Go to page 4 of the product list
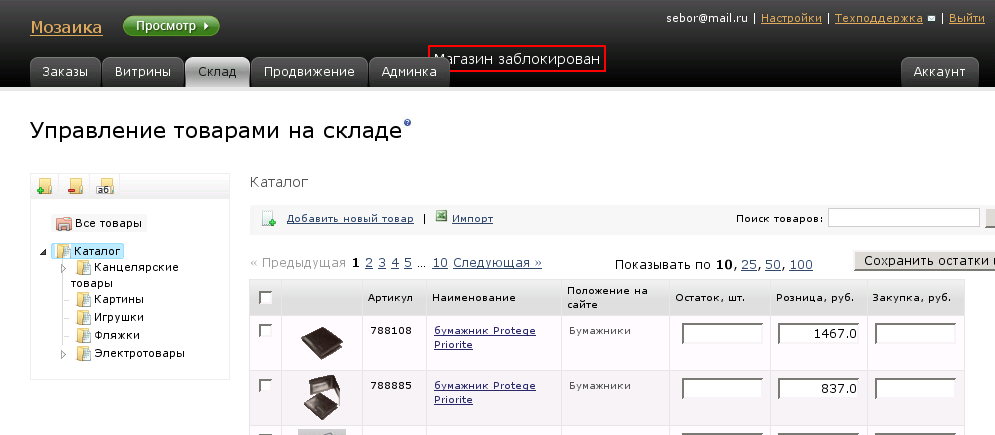The height and width of the screenshot is (435, 995). pos(395,263)
